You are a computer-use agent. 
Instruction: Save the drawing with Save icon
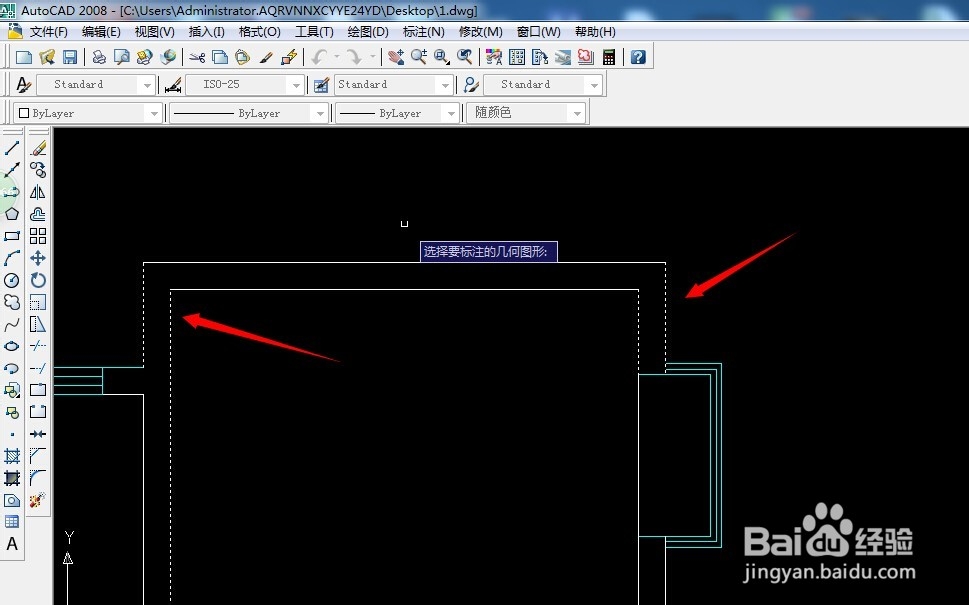click(x=70, y=57)
